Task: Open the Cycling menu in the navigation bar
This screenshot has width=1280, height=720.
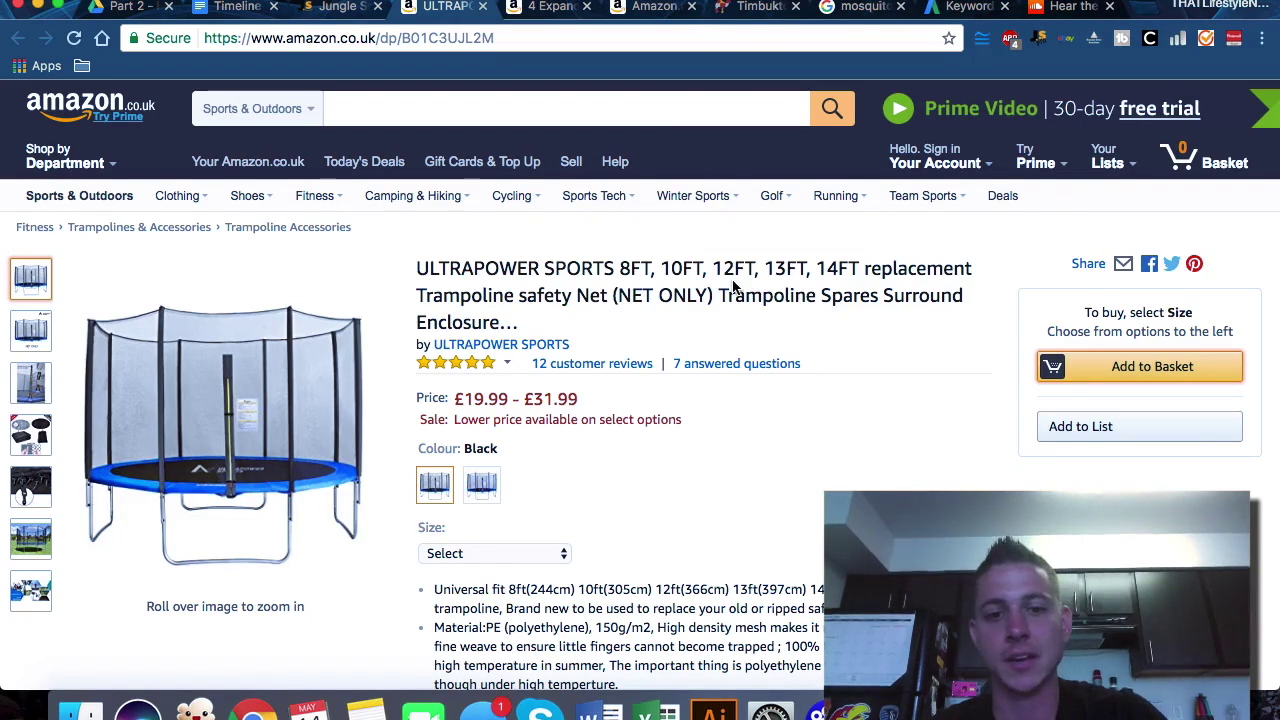Action: (516, 196)
